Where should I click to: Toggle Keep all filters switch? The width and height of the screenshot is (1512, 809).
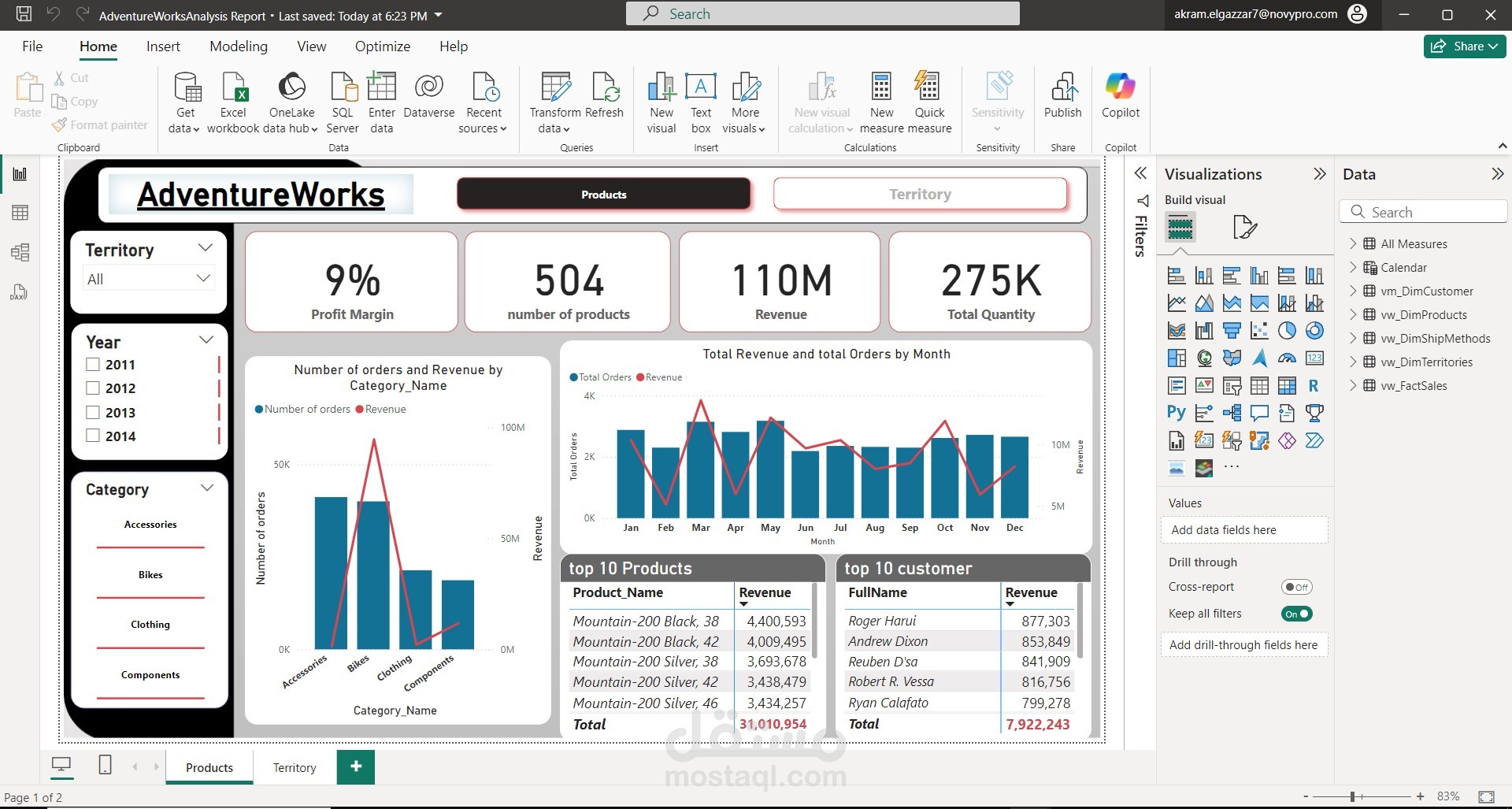coord(1296,614)
